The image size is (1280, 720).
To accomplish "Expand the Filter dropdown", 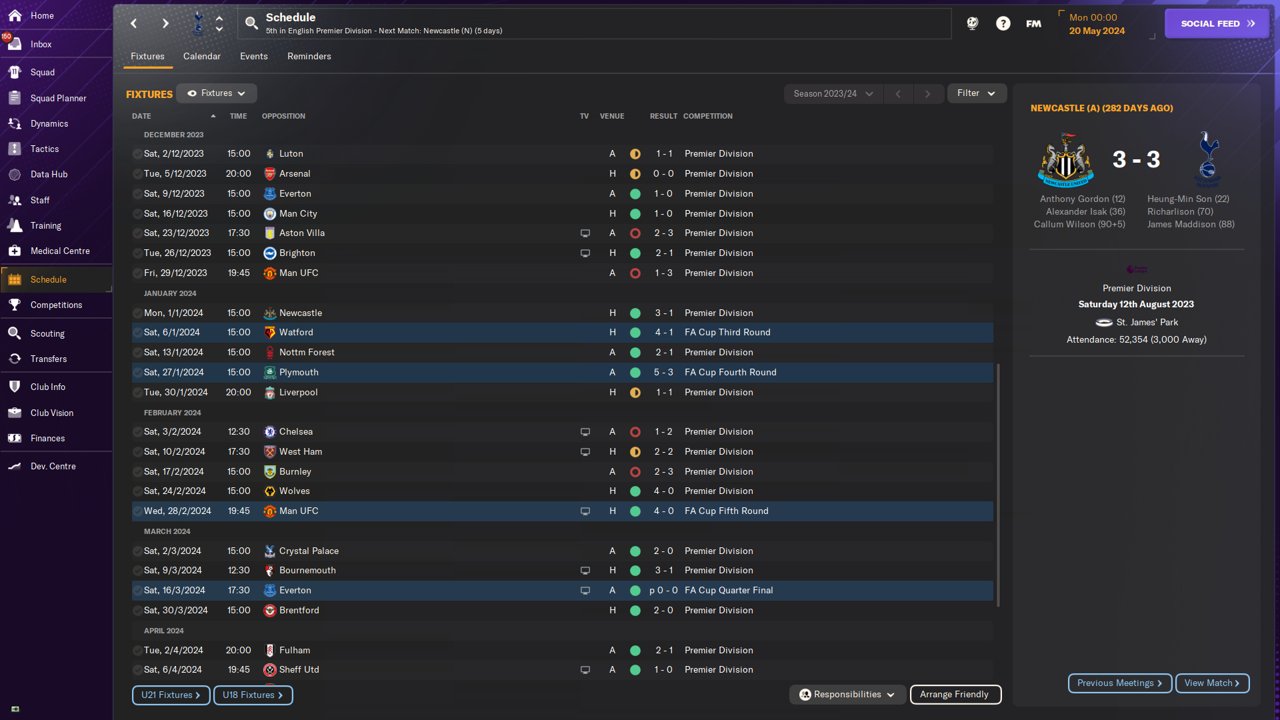I will click(977, 93).
